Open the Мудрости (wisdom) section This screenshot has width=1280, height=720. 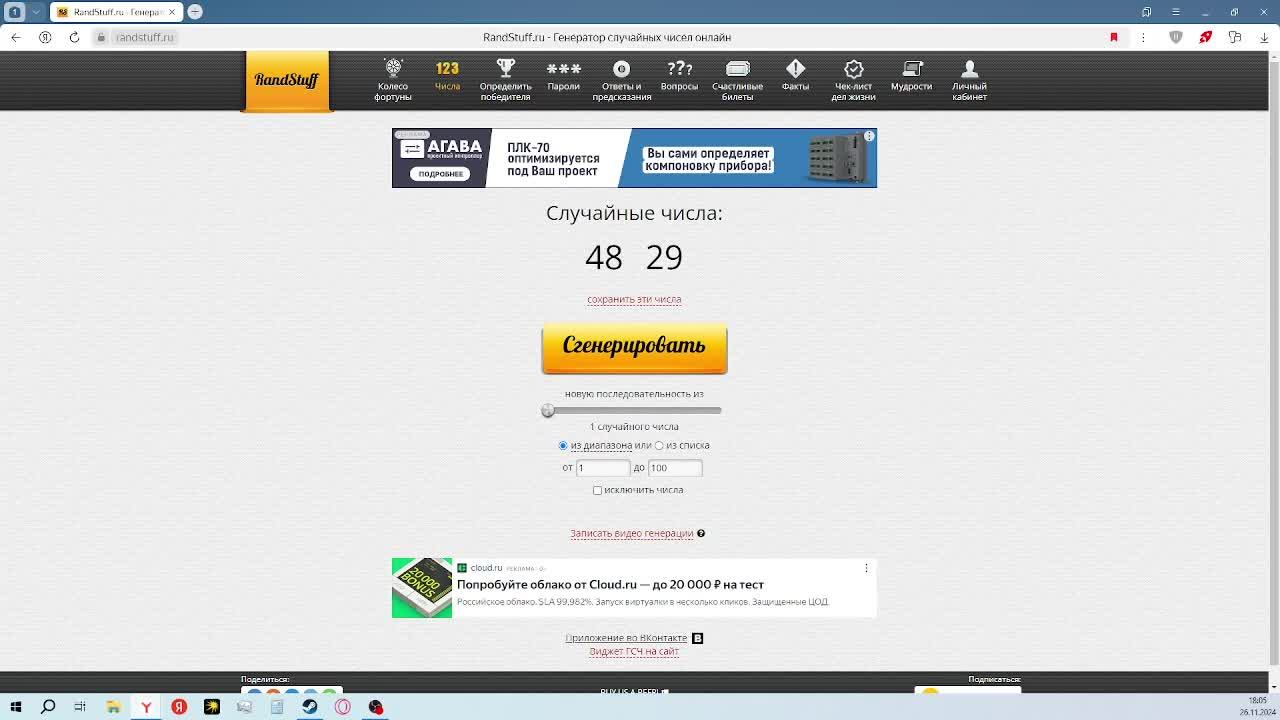click(x=911, y=75)
